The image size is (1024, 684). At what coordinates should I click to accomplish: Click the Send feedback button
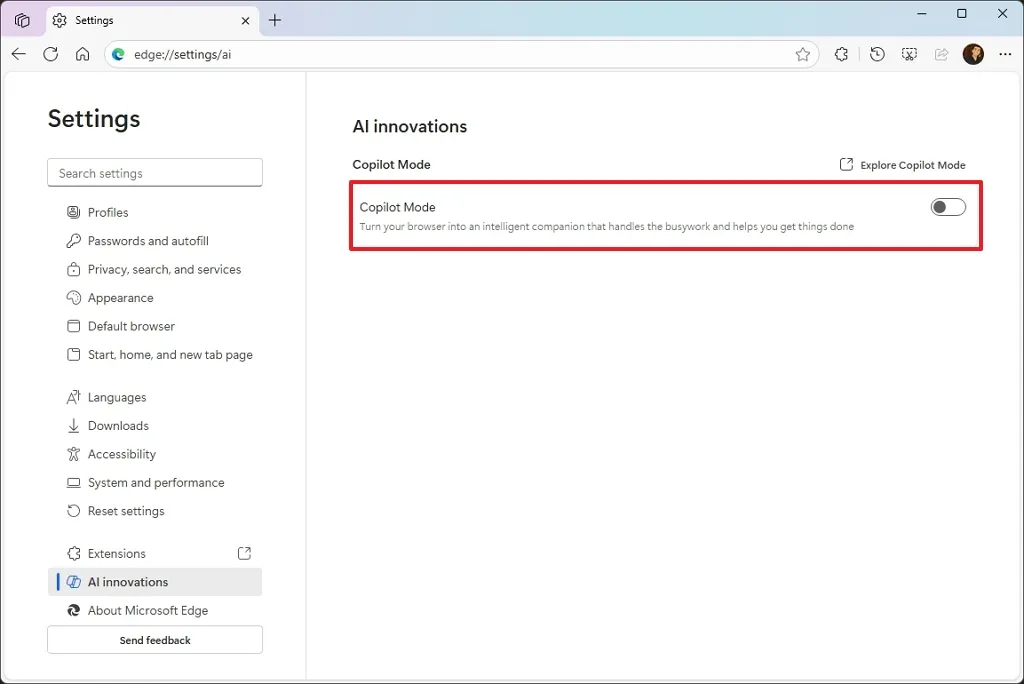154,640
